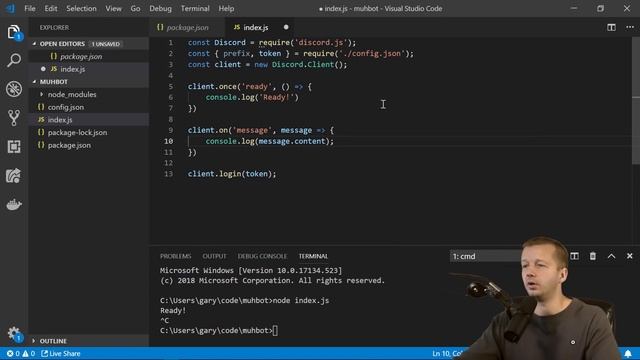Screen dimensions: 640x360
Task: Open Source Control view icon
Action: pos(13,118)
